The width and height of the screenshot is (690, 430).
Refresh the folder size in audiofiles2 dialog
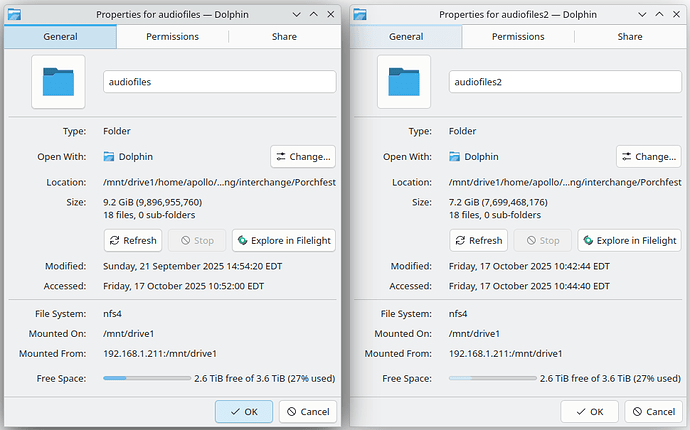(479, 240)
